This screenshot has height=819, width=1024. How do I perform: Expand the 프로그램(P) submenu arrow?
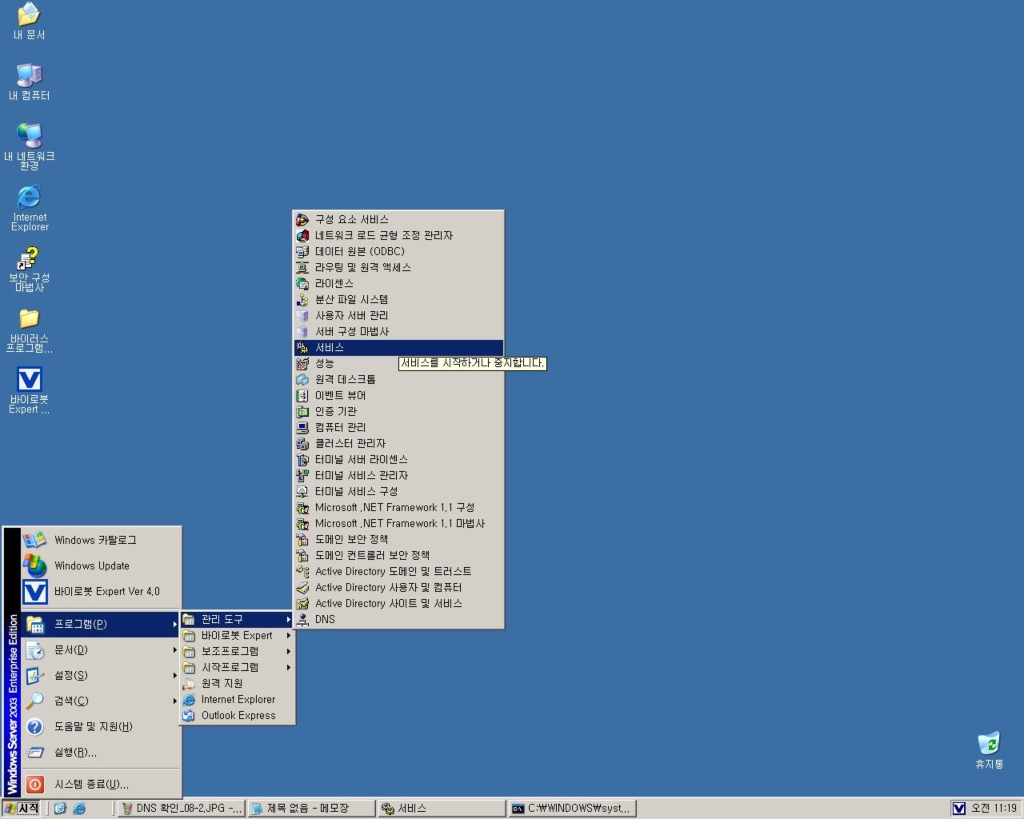click(x=174, y=624)
